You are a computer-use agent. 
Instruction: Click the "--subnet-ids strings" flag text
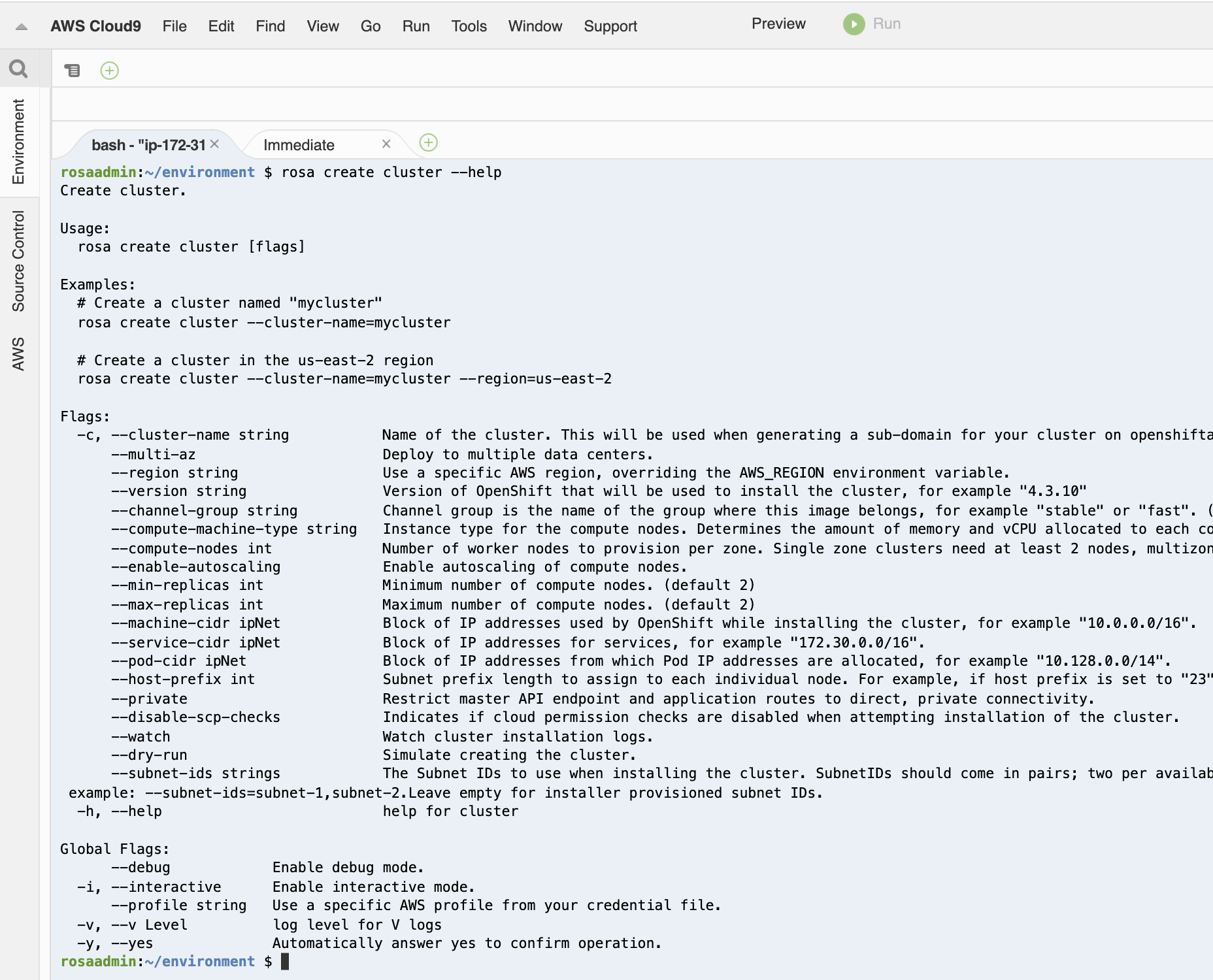196,774
